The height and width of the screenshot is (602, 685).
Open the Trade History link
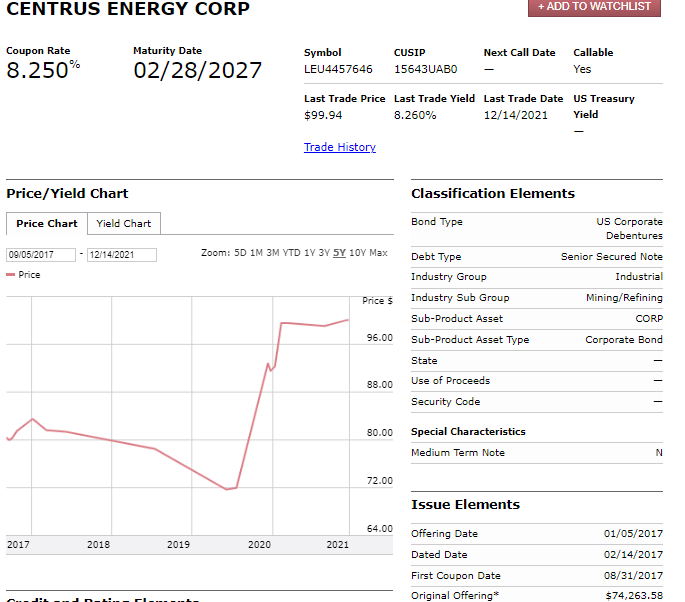point(339,147)
